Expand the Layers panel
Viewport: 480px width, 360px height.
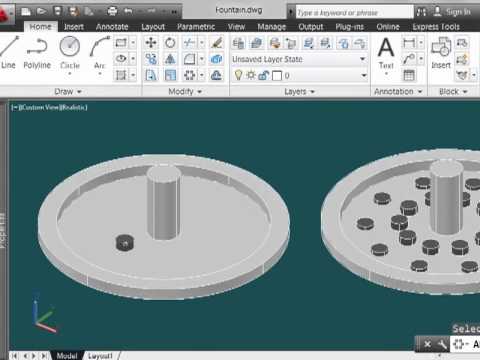click(299, 91)
